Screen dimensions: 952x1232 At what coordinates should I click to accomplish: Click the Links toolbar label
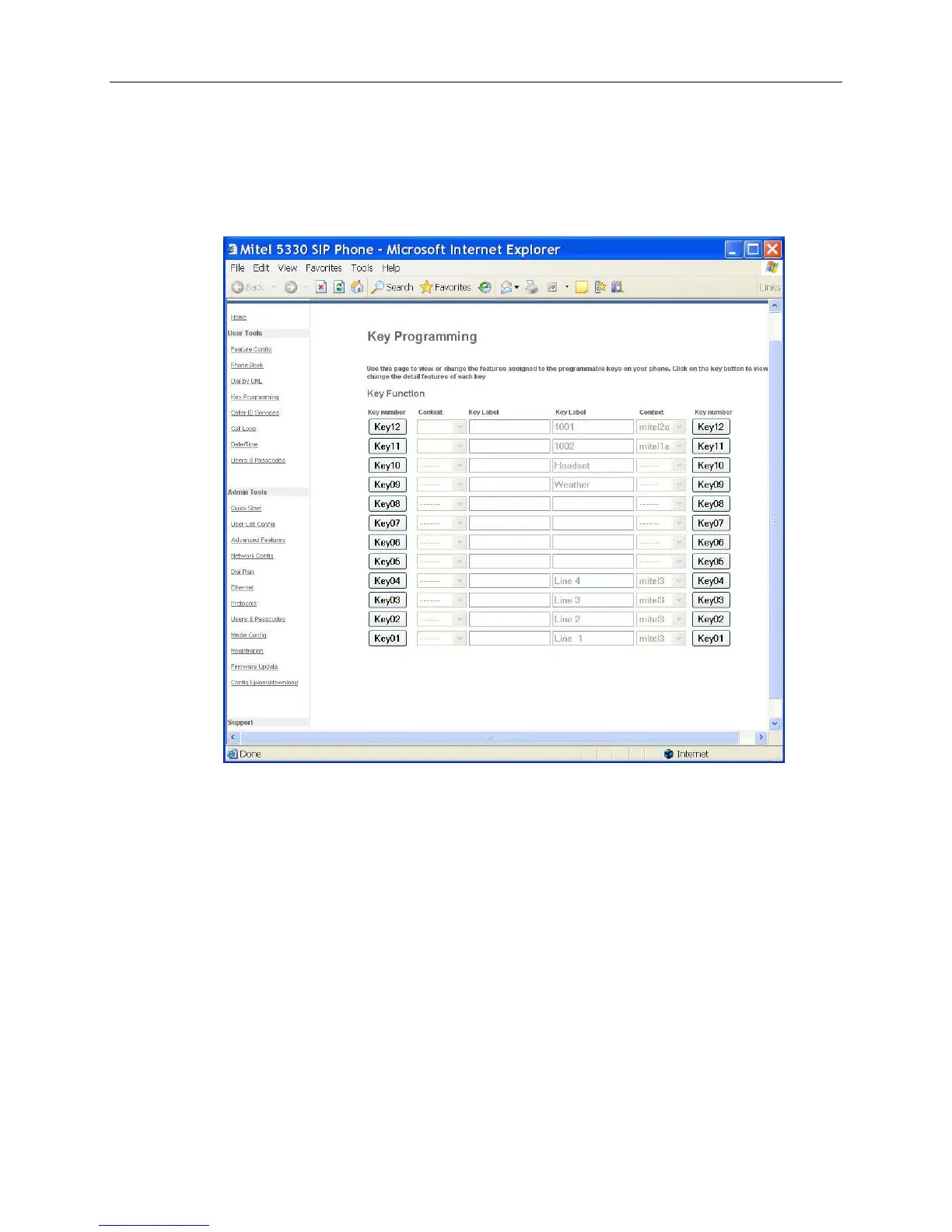click(770, 288)
